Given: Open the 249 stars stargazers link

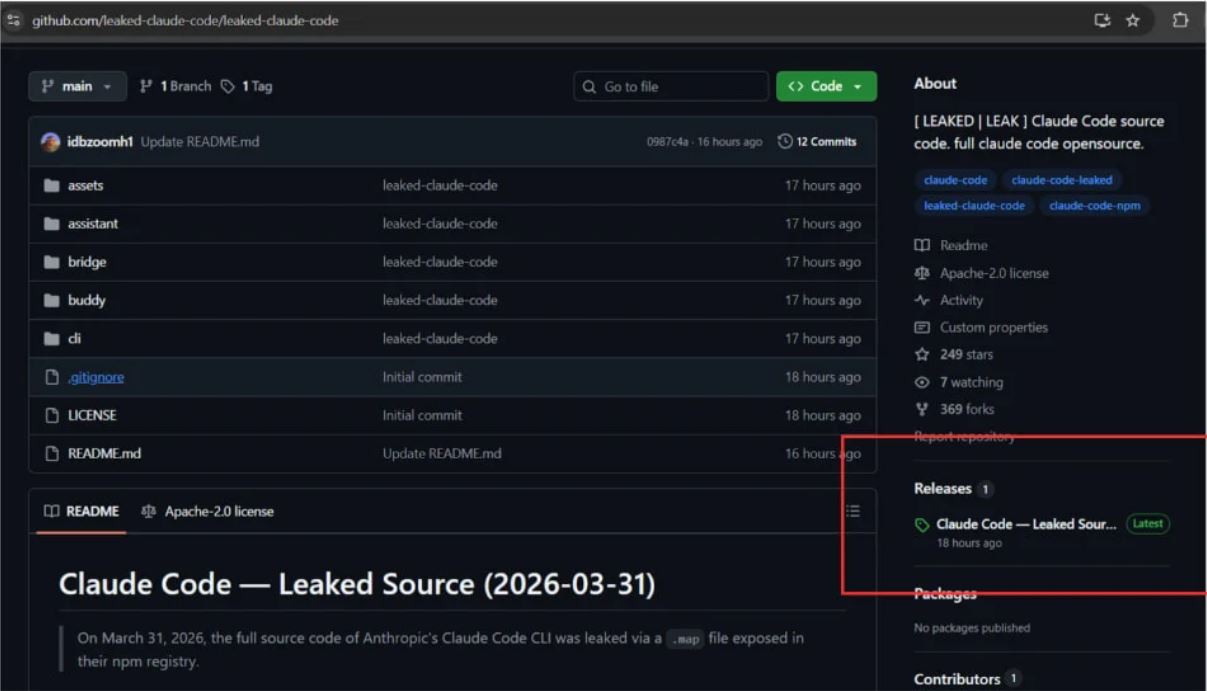Looking at the screenshot, I should pos(965,355).
